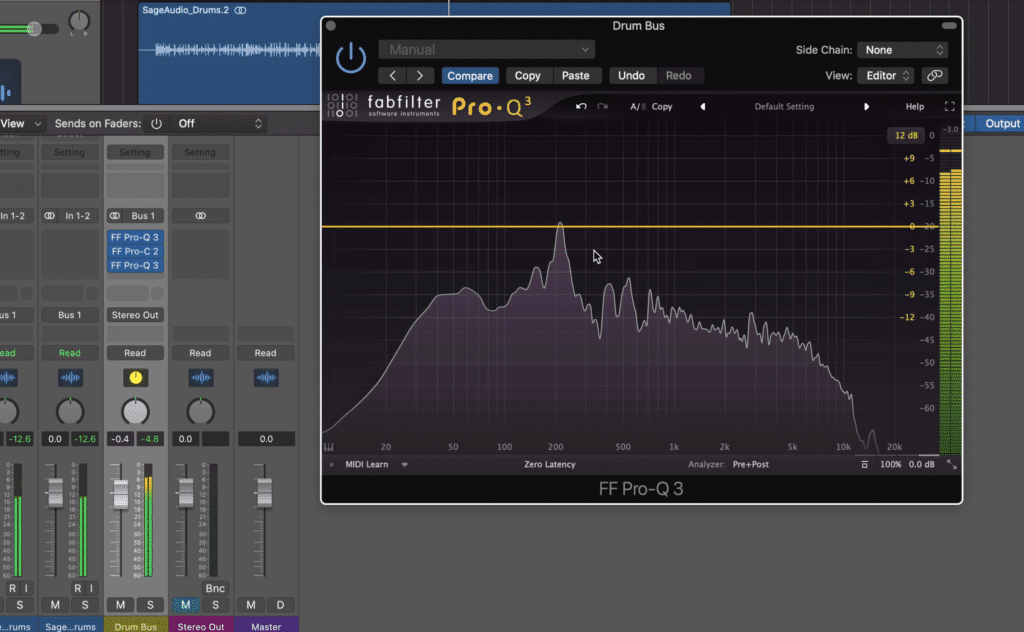Go to the next plugin preset arrow
1024x632 pixels.
[x=420, y=76]
